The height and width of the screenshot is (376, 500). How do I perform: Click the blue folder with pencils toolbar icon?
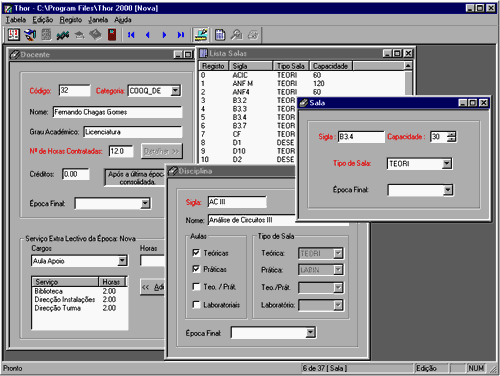pyautogui.click(x=30, y=35)
